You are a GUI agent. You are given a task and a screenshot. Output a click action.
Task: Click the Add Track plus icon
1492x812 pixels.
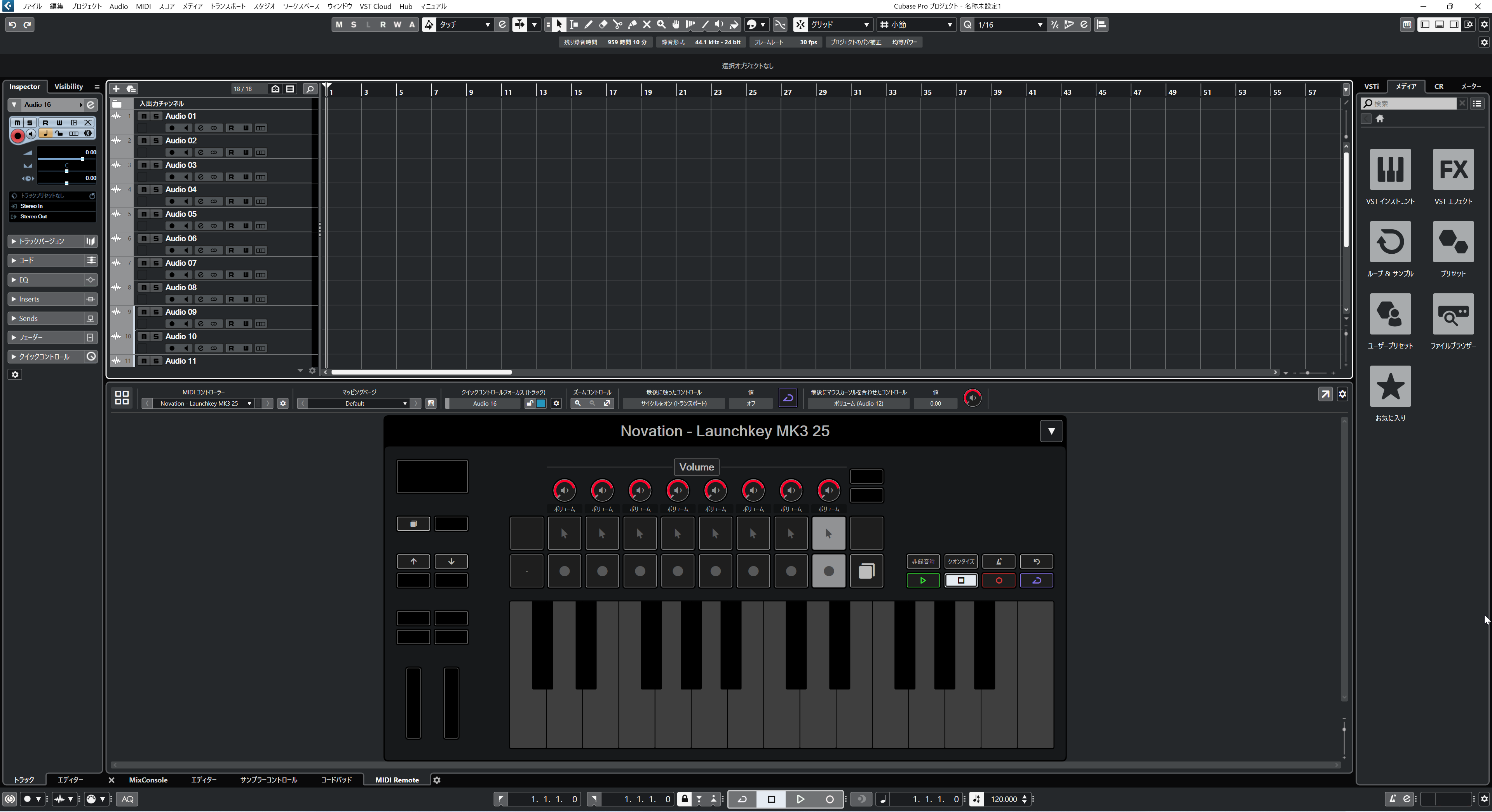tap(116, 89)
